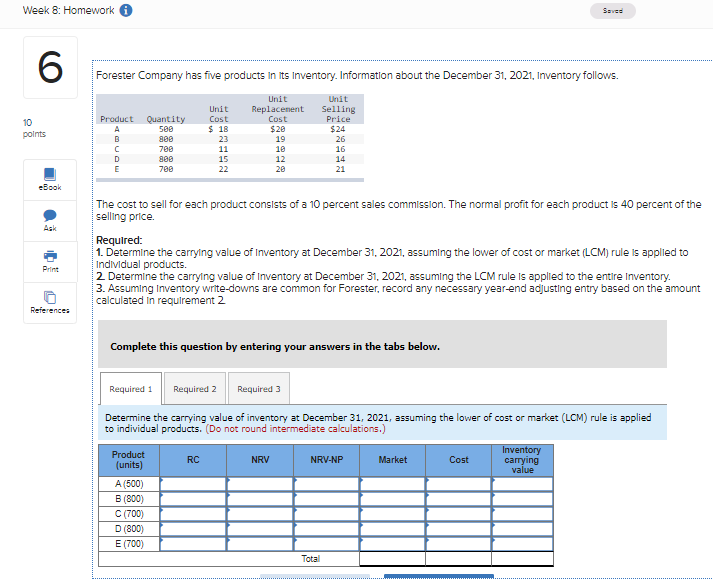Click the NRV field for product D (800)
Viewport: 713px width, 579px height.
260,529
